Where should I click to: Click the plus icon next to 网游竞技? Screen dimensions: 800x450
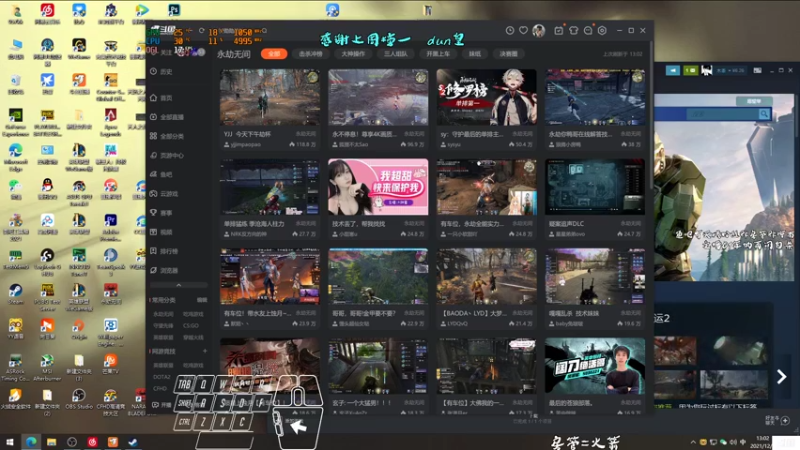pyautogui.click(x=205, y=351)
